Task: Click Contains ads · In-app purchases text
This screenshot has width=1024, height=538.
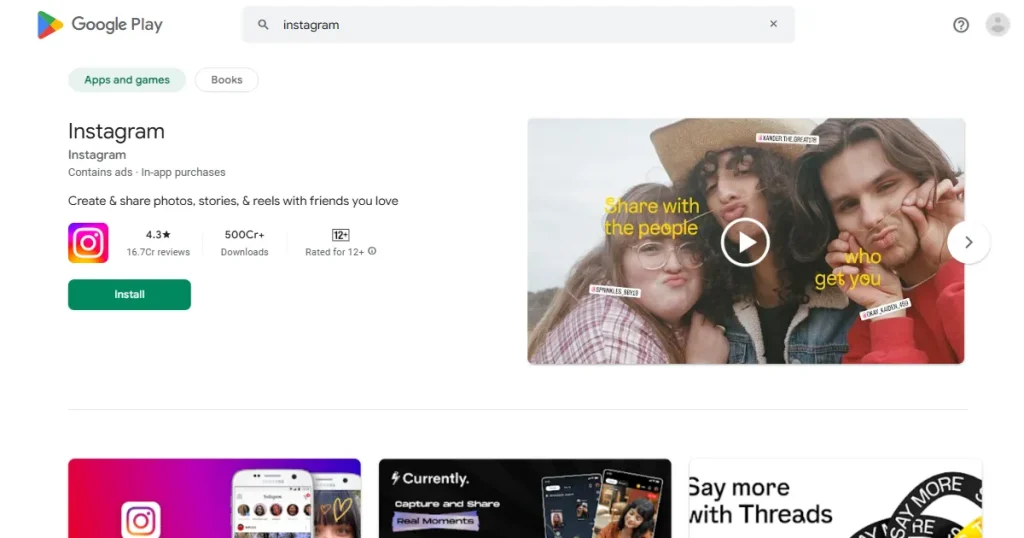Action: point(146,172)
